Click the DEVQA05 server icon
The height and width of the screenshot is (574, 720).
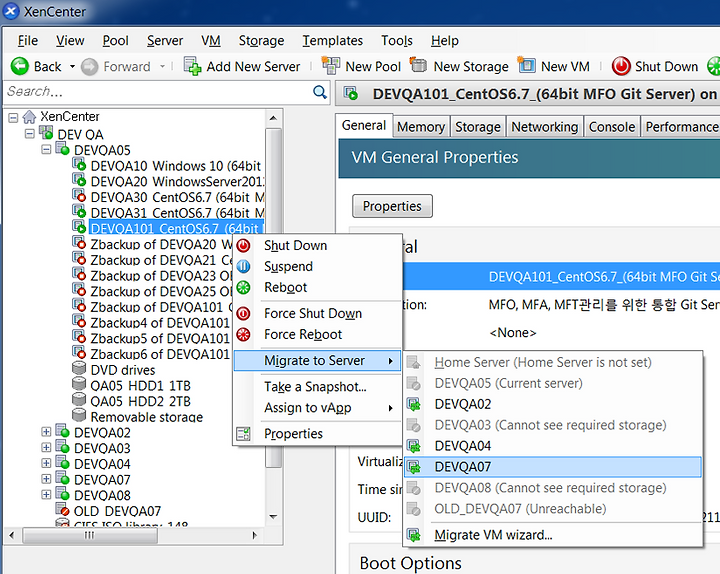(62, 148)
